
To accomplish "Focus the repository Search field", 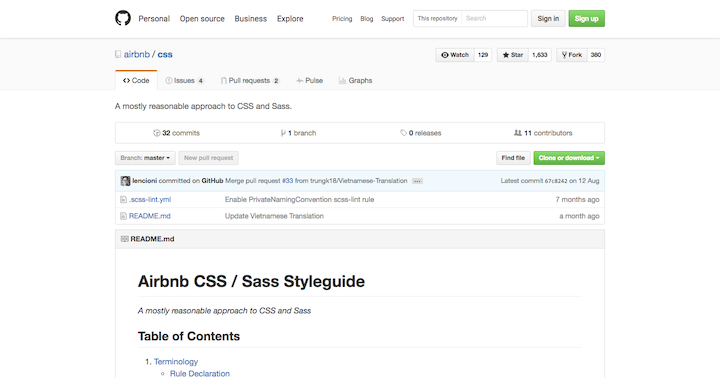I will [x=494, y=18].
